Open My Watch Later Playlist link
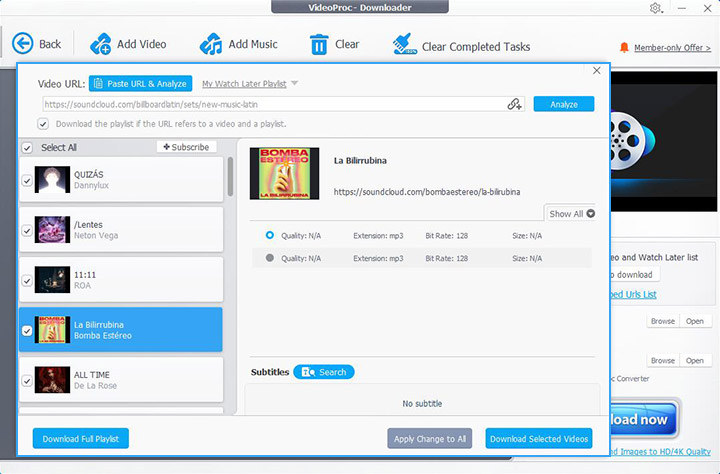Screen dimensions: 720x474 point(244,84)
